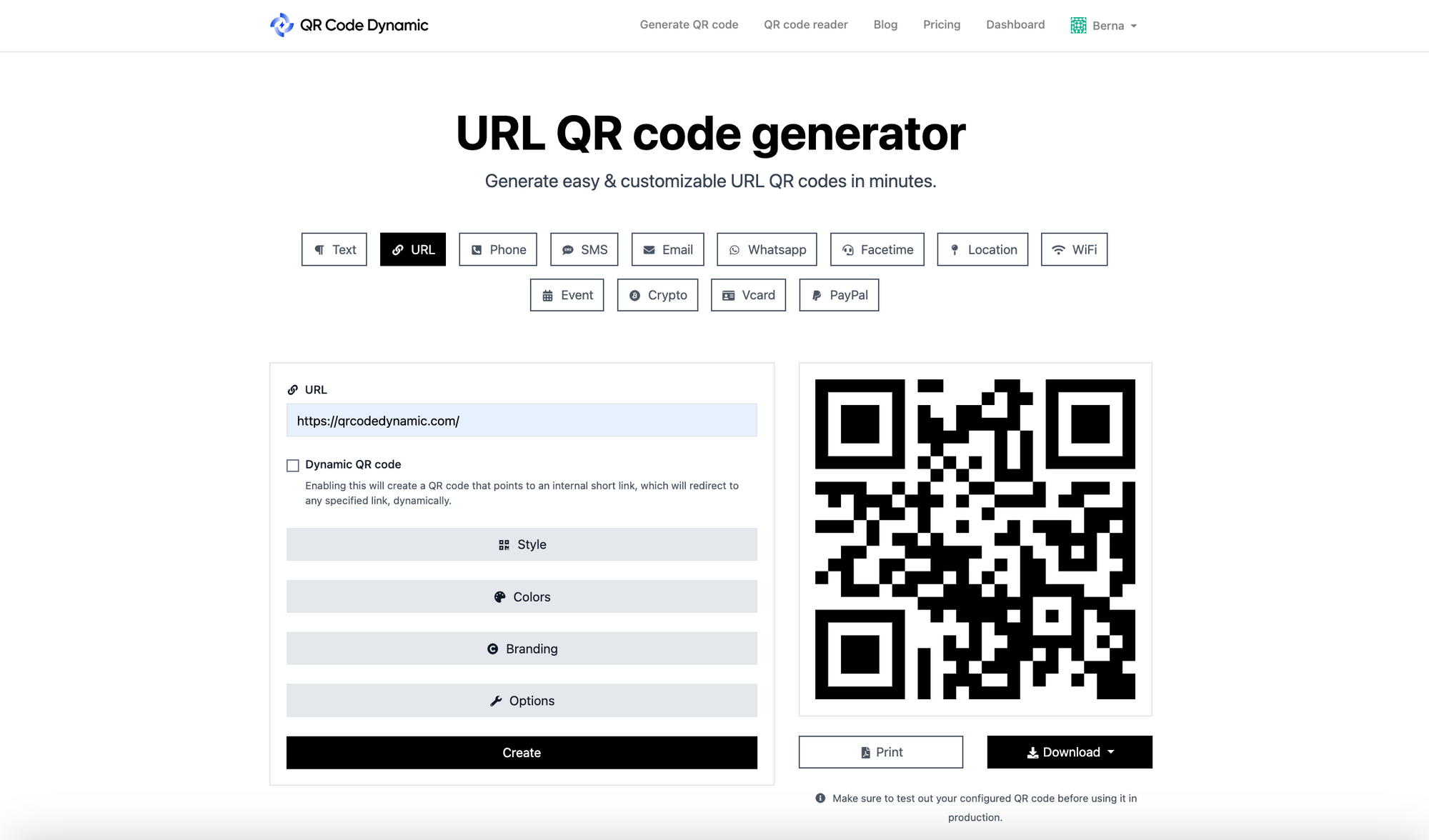Click the Create button
1429x840 pixels.
[521, 752]
